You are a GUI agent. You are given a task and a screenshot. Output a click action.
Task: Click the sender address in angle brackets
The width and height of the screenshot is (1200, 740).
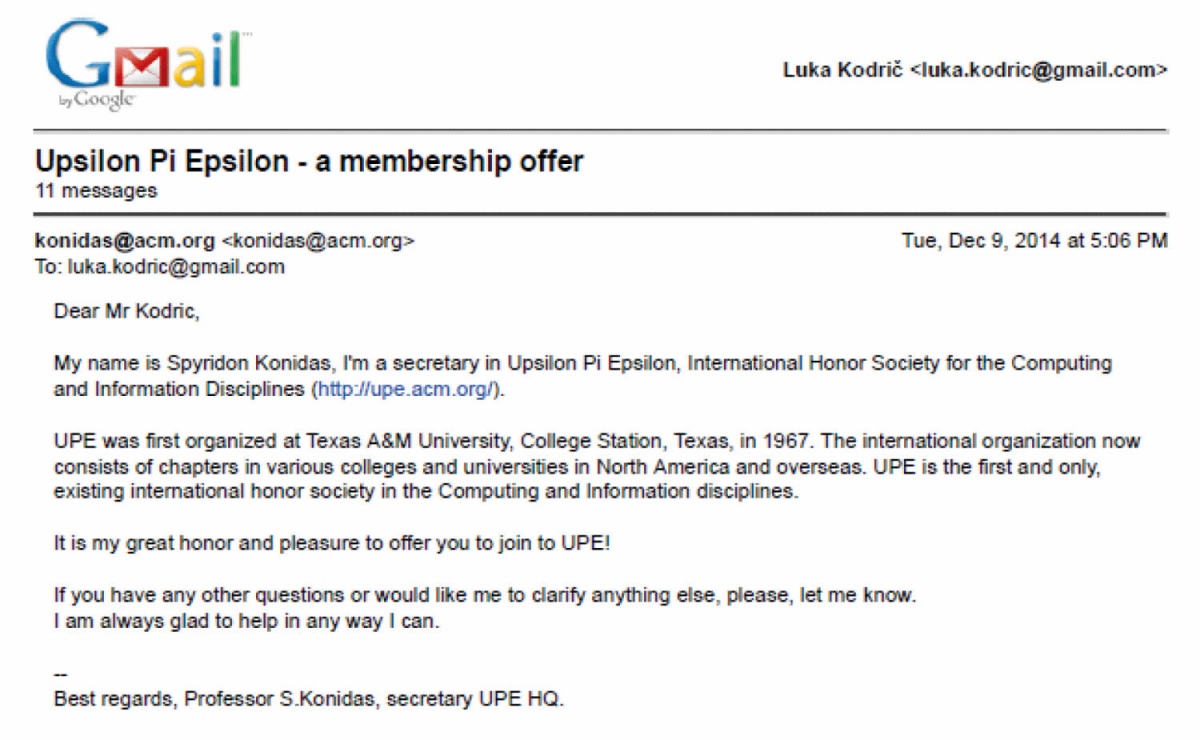[317, 240]
